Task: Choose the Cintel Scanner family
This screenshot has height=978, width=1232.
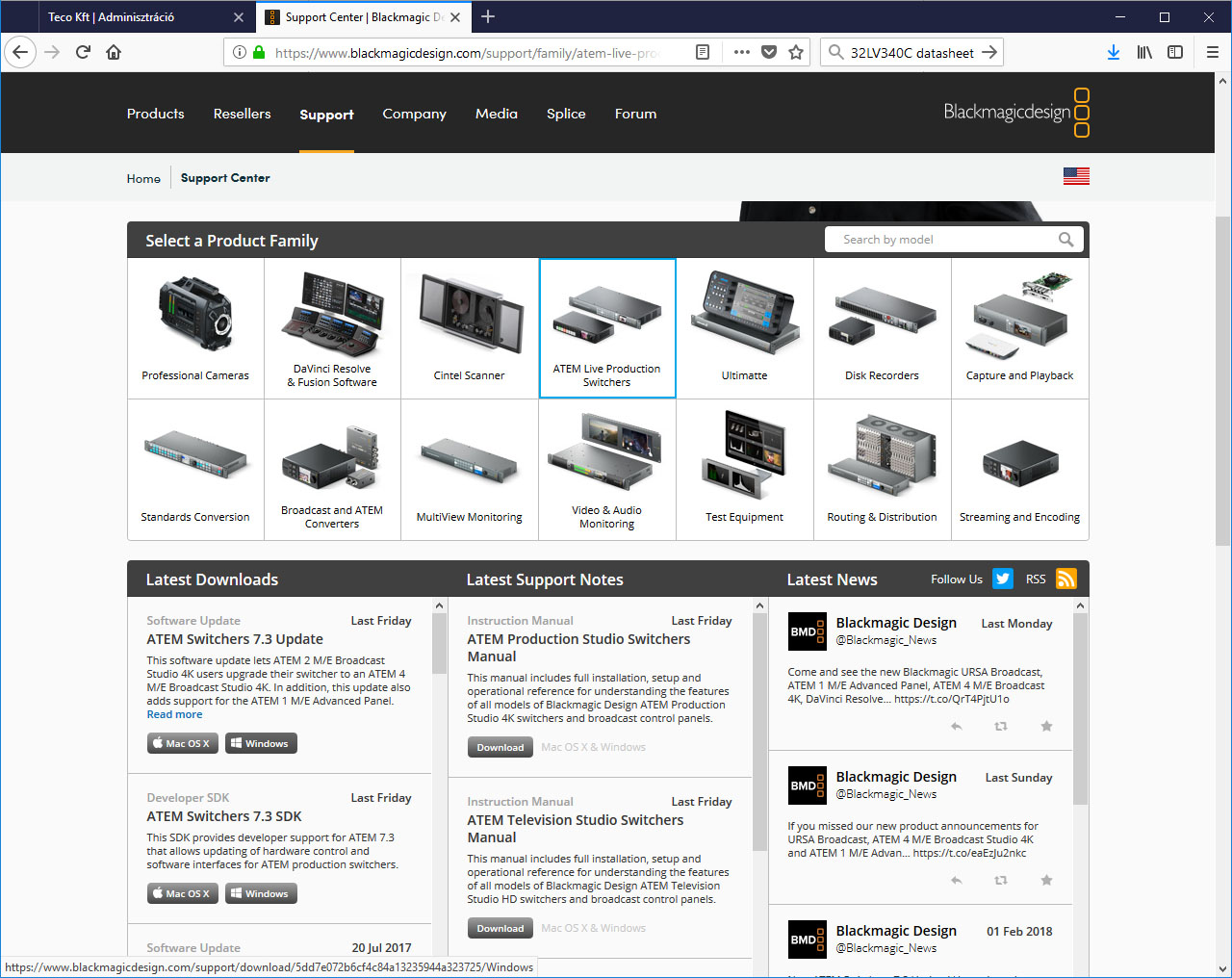Action: 470,328
